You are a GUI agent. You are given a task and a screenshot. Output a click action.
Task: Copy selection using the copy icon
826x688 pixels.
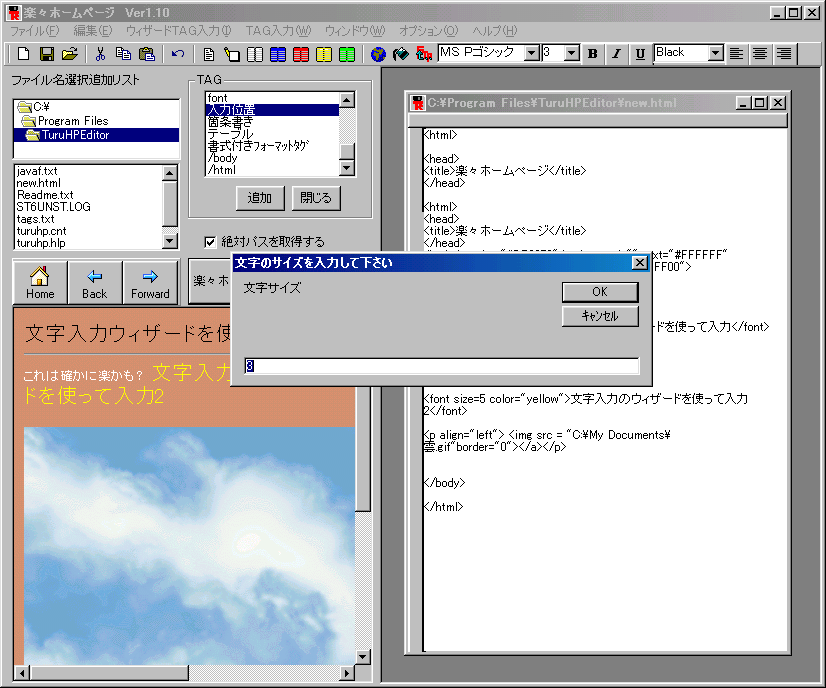(123, 54)
